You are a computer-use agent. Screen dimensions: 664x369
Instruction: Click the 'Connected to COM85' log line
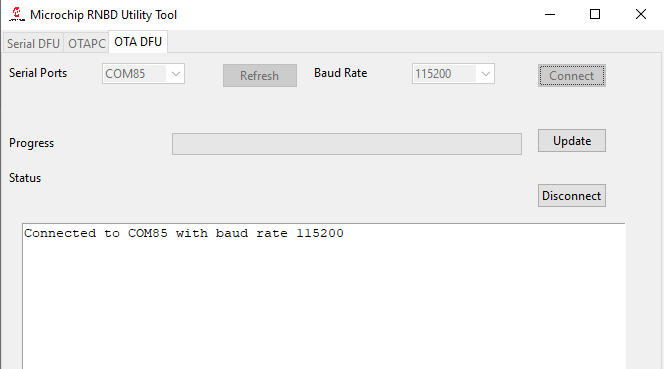pyautogui.click(x=184, y=233)
